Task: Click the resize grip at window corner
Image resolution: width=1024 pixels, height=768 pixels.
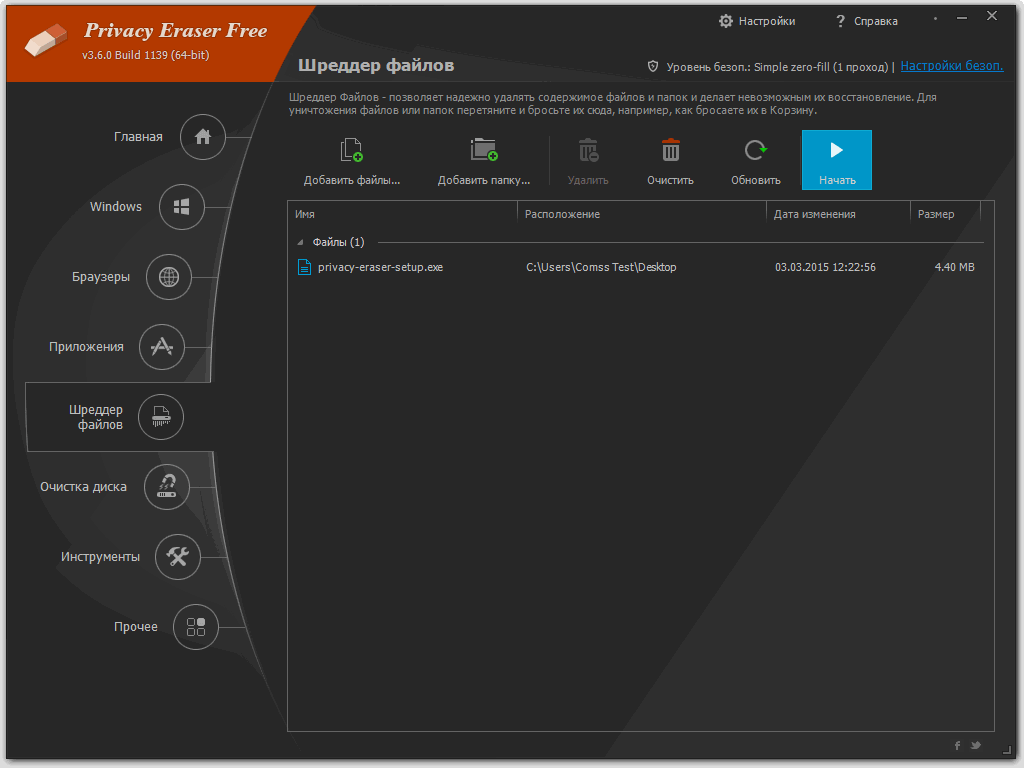Action: pos(1006,749)
